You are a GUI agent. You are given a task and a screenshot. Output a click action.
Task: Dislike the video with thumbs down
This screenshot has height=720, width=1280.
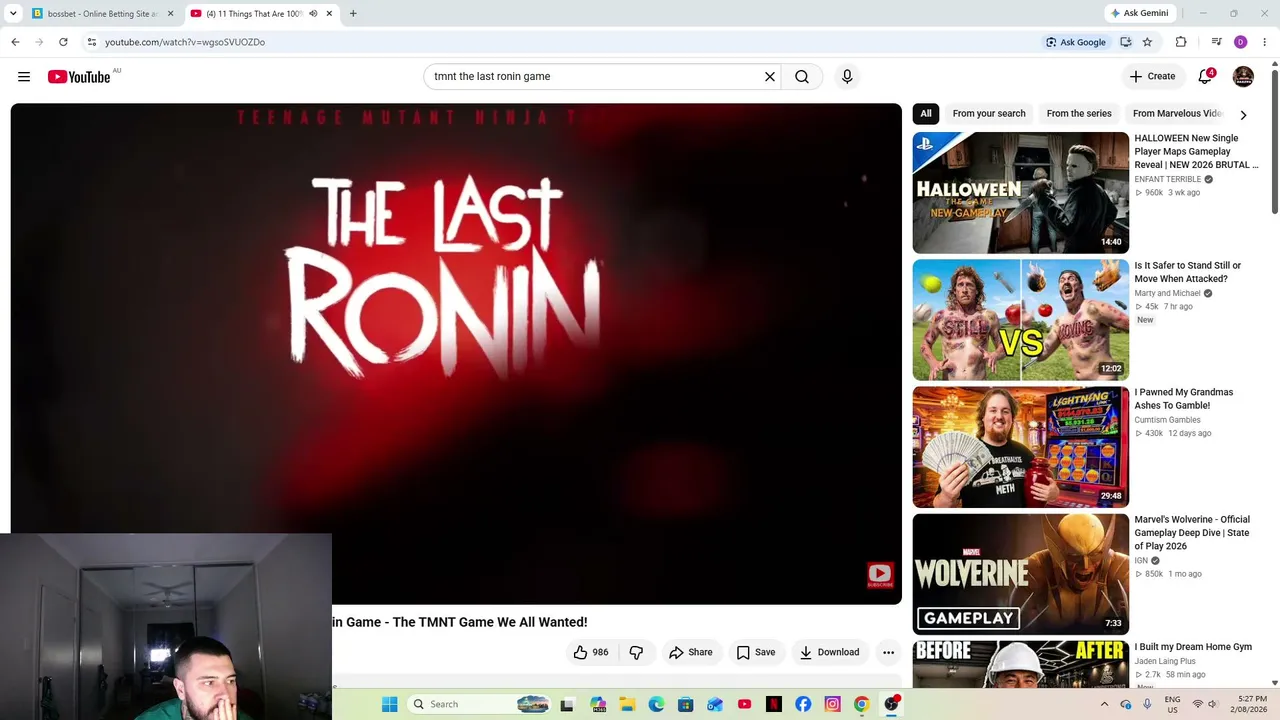(636, 652)
